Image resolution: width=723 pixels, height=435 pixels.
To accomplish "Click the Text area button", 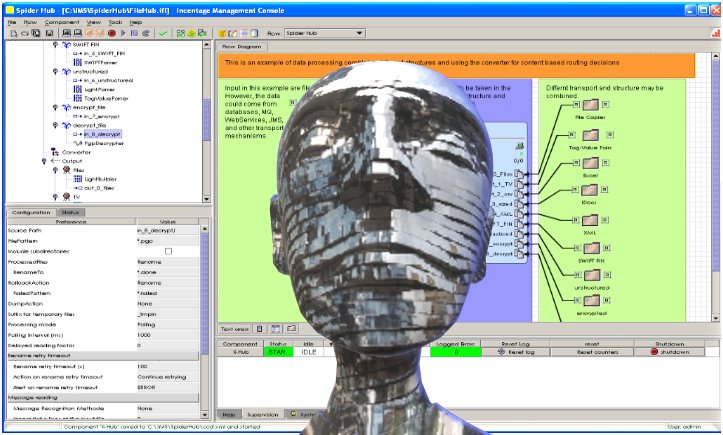I will pyautogui.click(x=235, y=329).
